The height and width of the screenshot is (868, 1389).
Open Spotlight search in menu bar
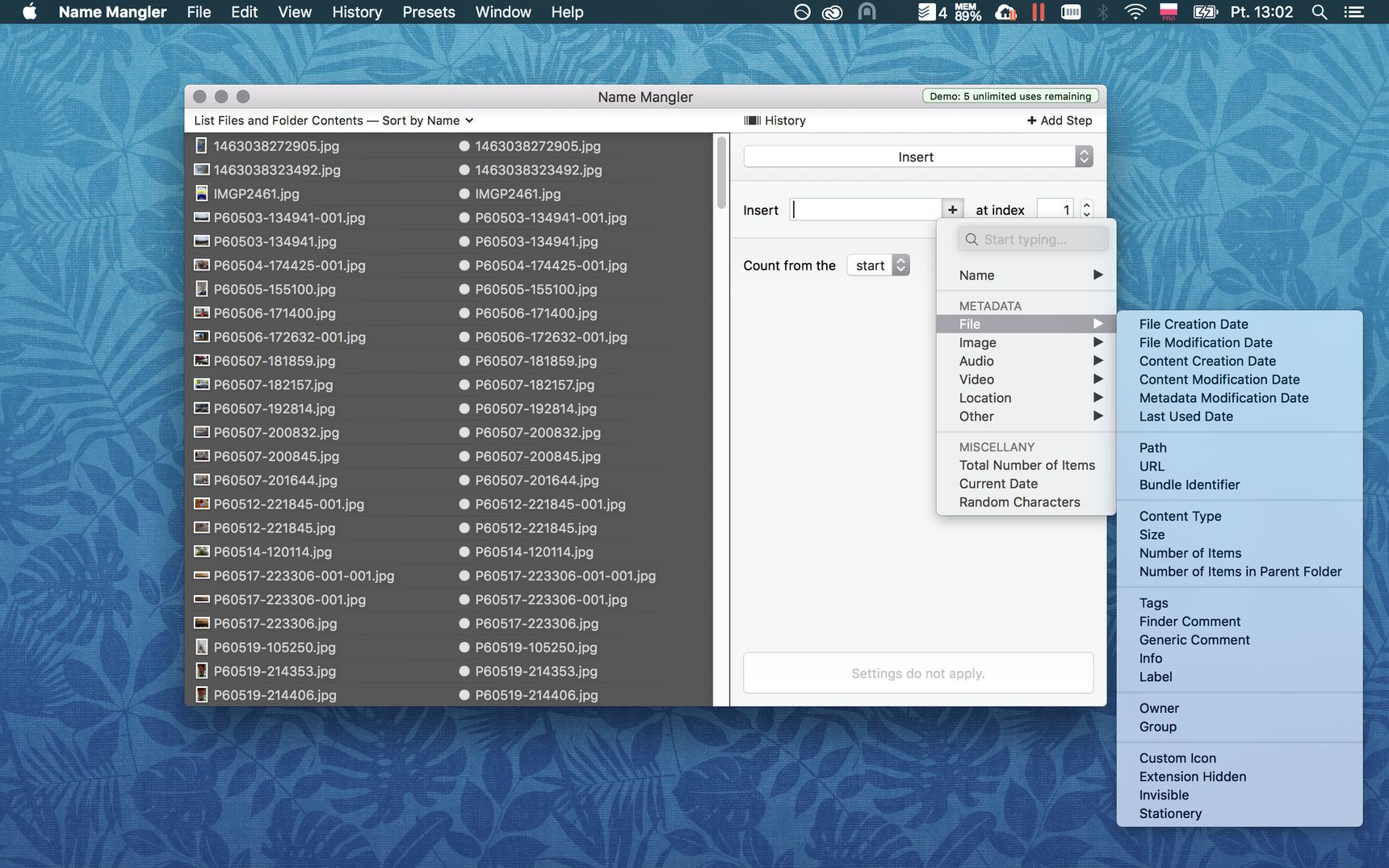(1320, 11)
